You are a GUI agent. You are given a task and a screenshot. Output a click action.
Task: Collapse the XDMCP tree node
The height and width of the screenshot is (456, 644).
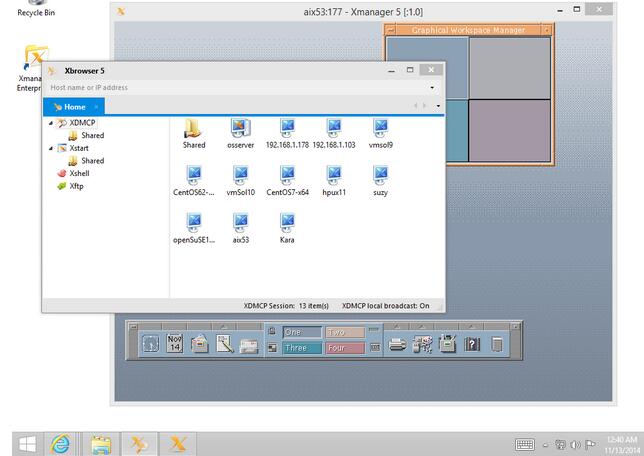[x=51, y=123]
